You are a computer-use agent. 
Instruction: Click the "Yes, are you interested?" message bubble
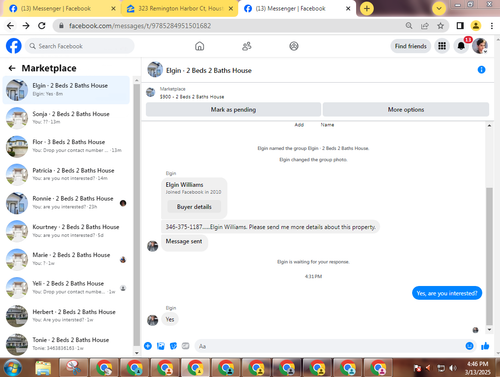tap(447, 293)
